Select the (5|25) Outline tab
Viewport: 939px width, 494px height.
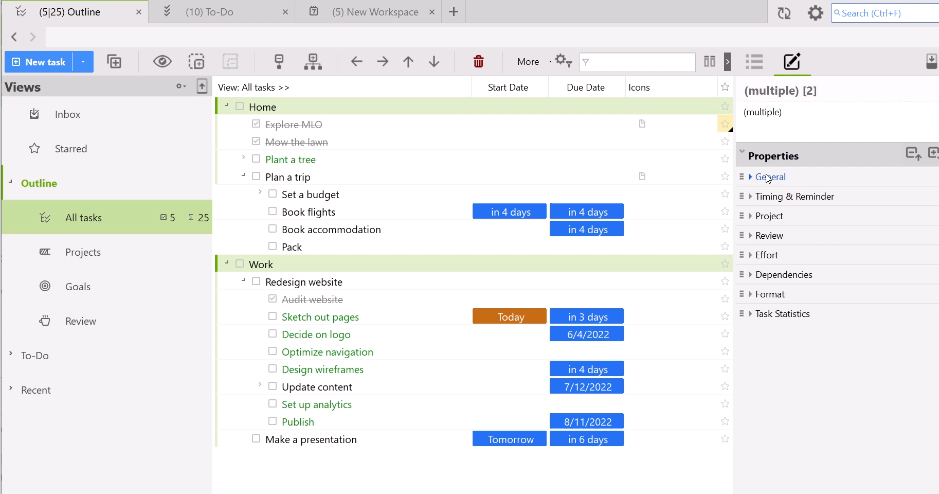pos(69,11)
